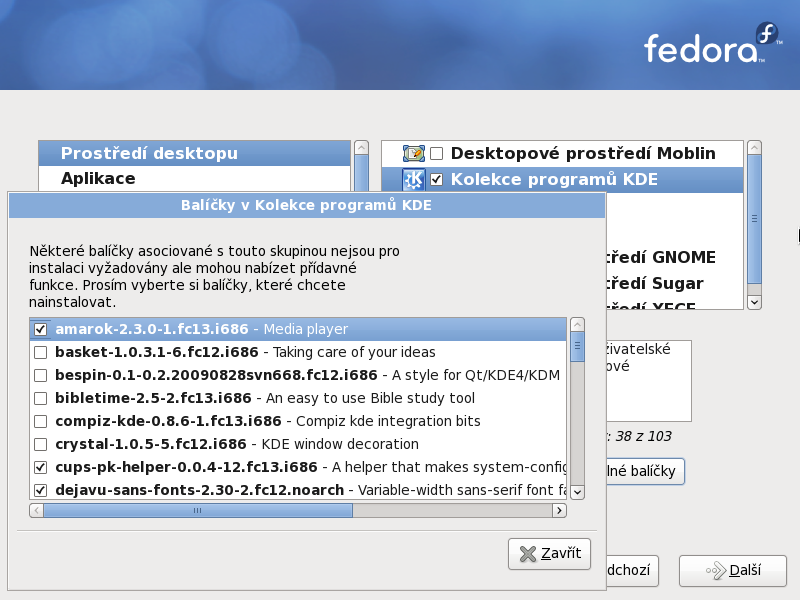The image size is (800, 600).
Task: Click the horizontal scrollbar thumb in dialog
Action: click(198, 510)
